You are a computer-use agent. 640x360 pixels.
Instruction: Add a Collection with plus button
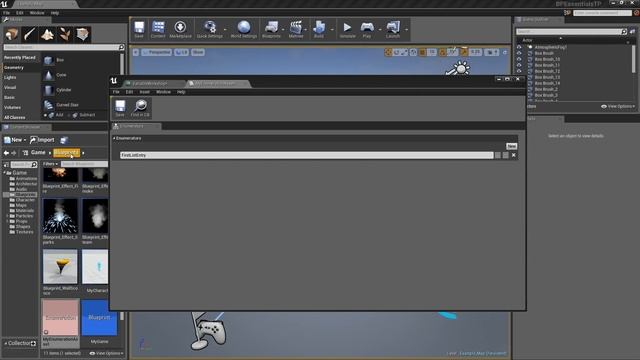tap(33, 344)
